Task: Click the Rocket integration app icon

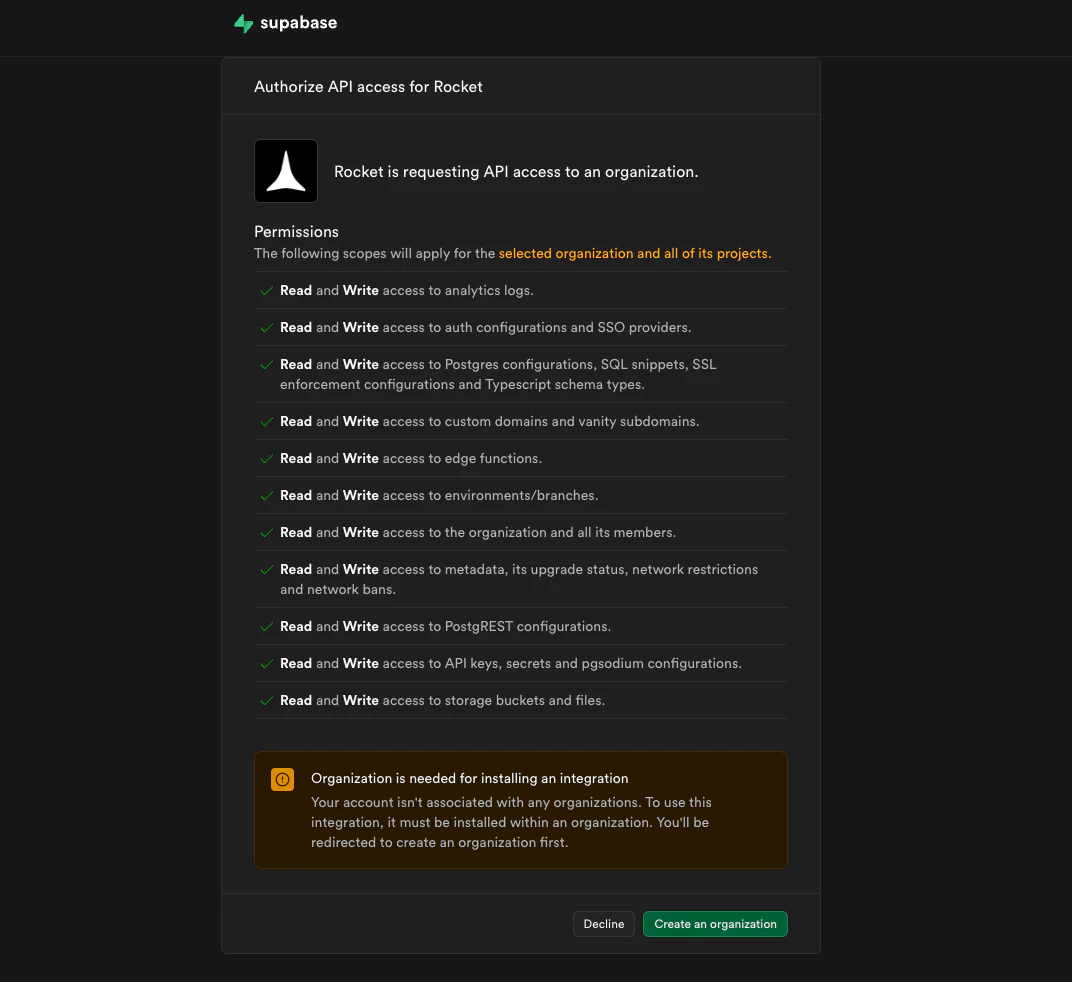Action: tap(285, 170)
